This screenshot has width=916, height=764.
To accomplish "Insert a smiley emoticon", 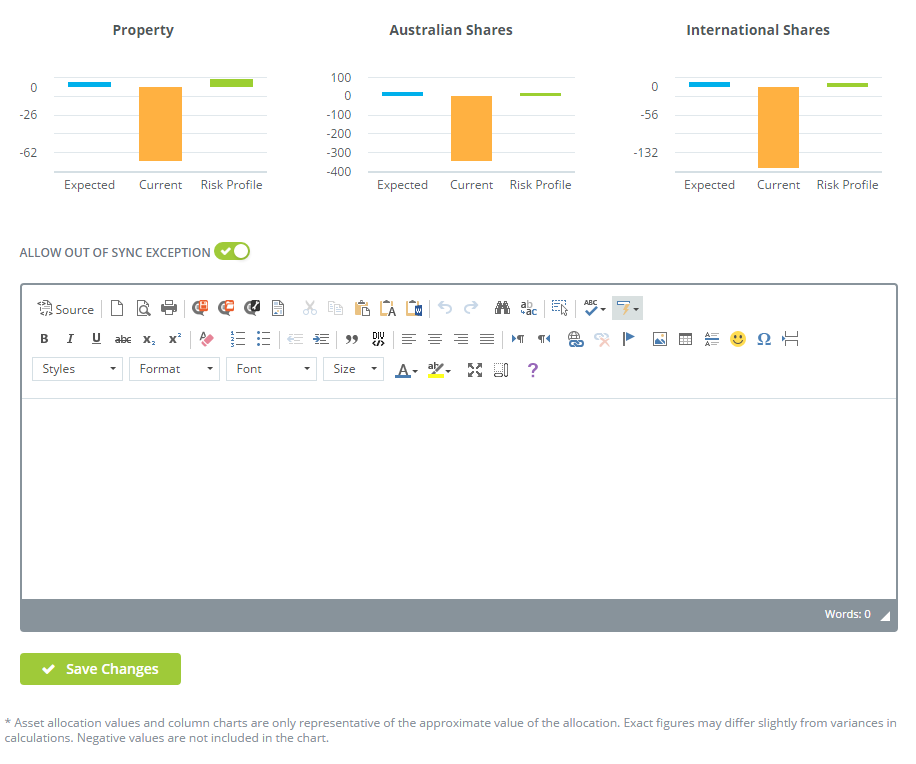I will [738, 339].
